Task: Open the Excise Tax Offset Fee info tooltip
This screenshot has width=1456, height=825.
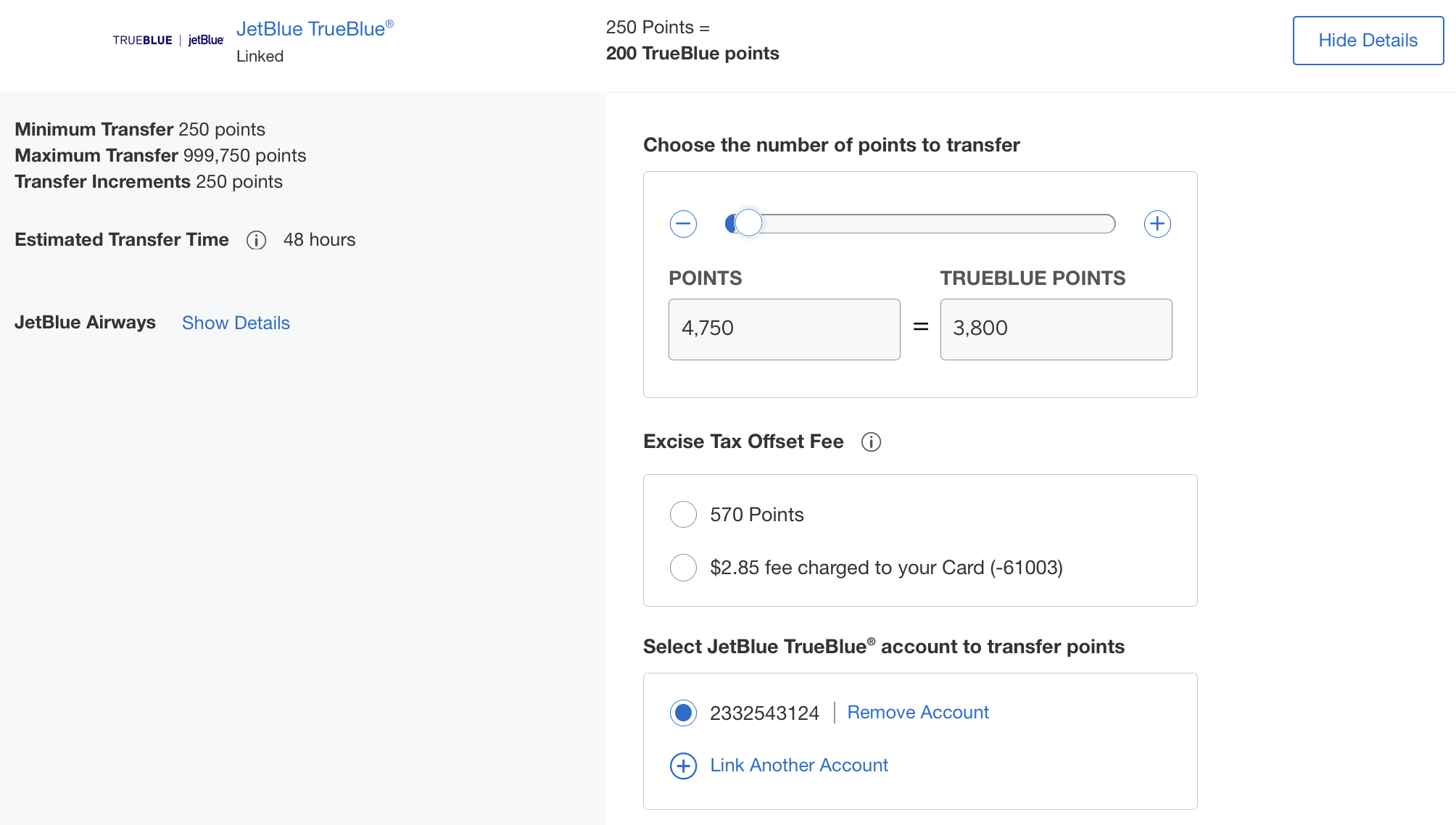Action: coord(872,441)
